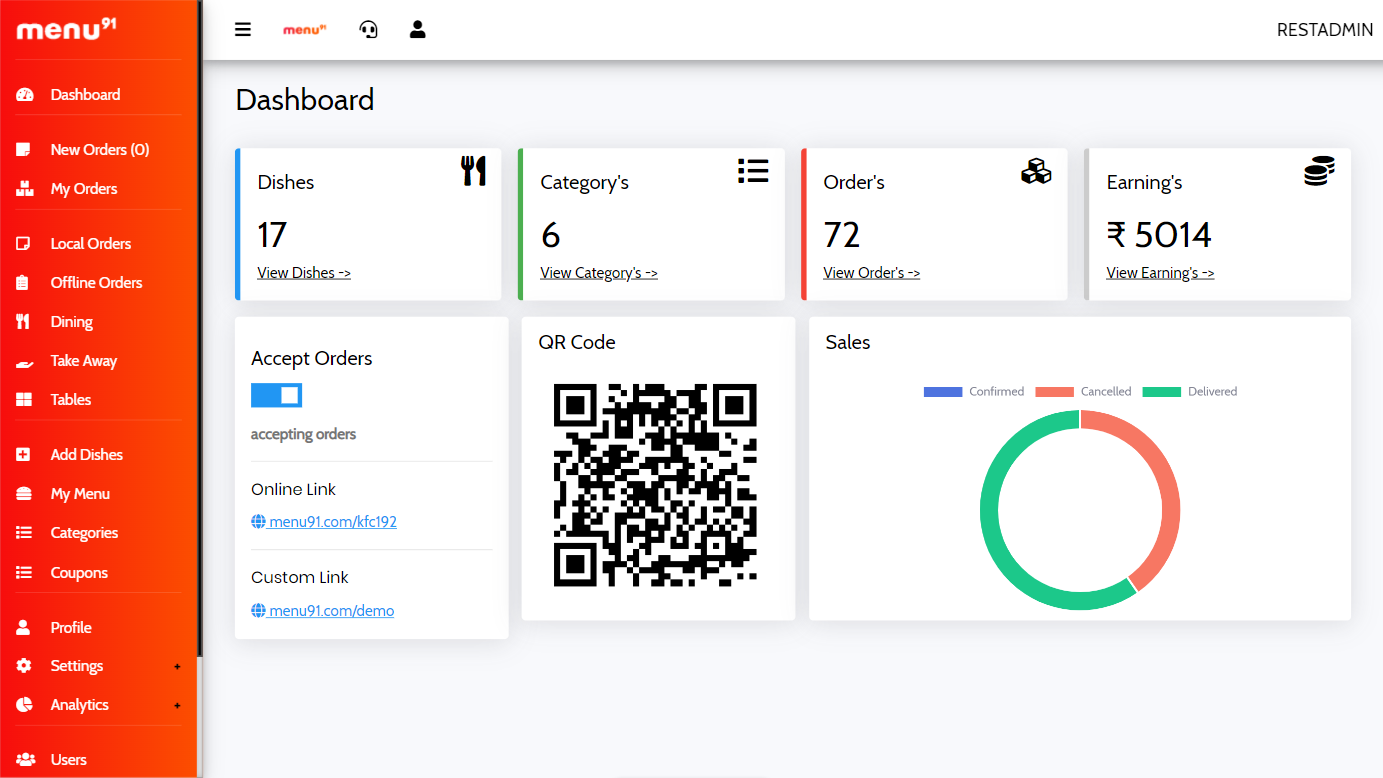The image size is (1383, 778).
Task: Click the hamburger menu icon in top bar
Action: (x=243, y=29)
